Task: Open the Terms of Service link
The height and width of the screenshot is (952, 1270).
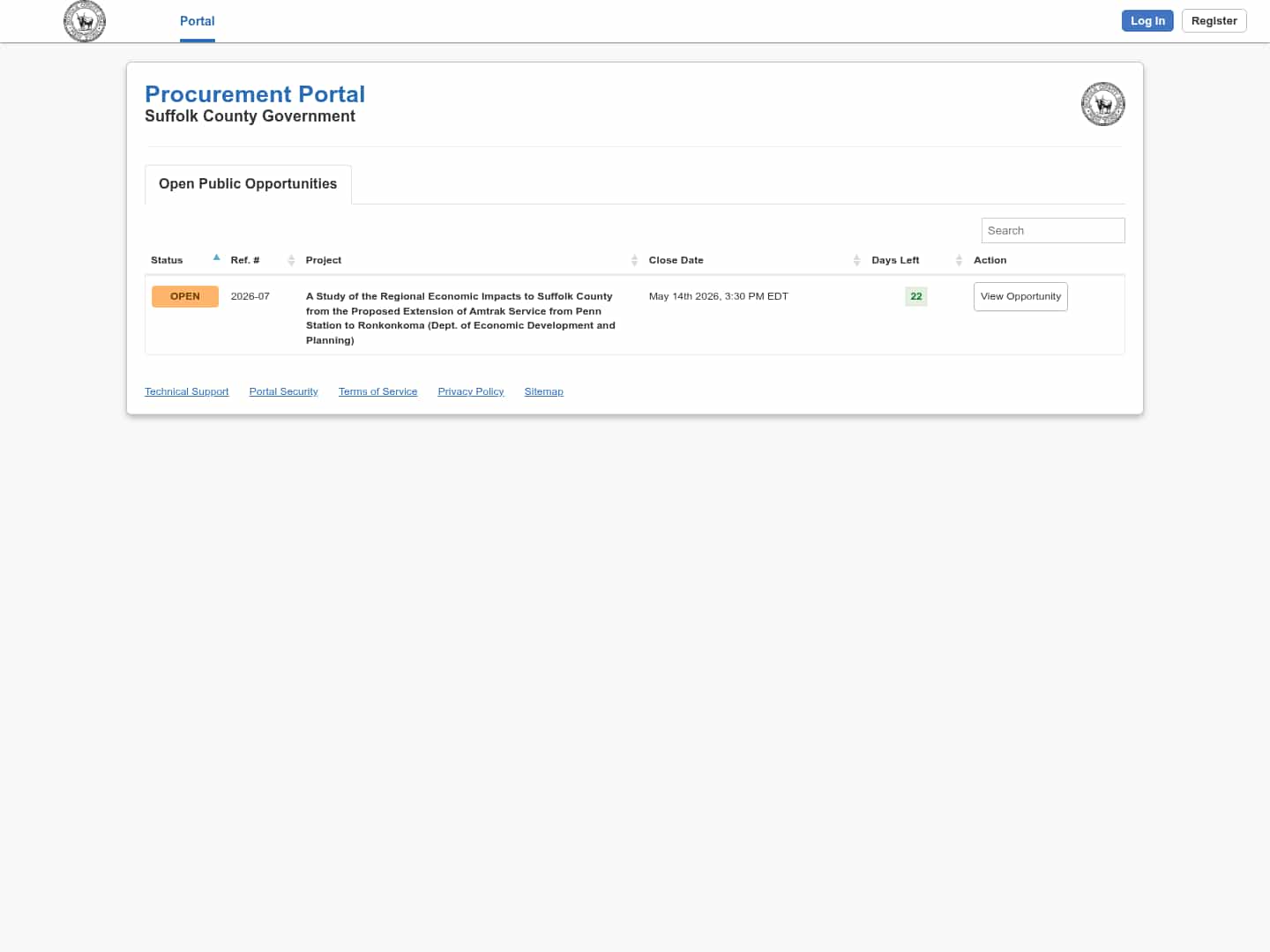Action: click(x=377, y=391)
